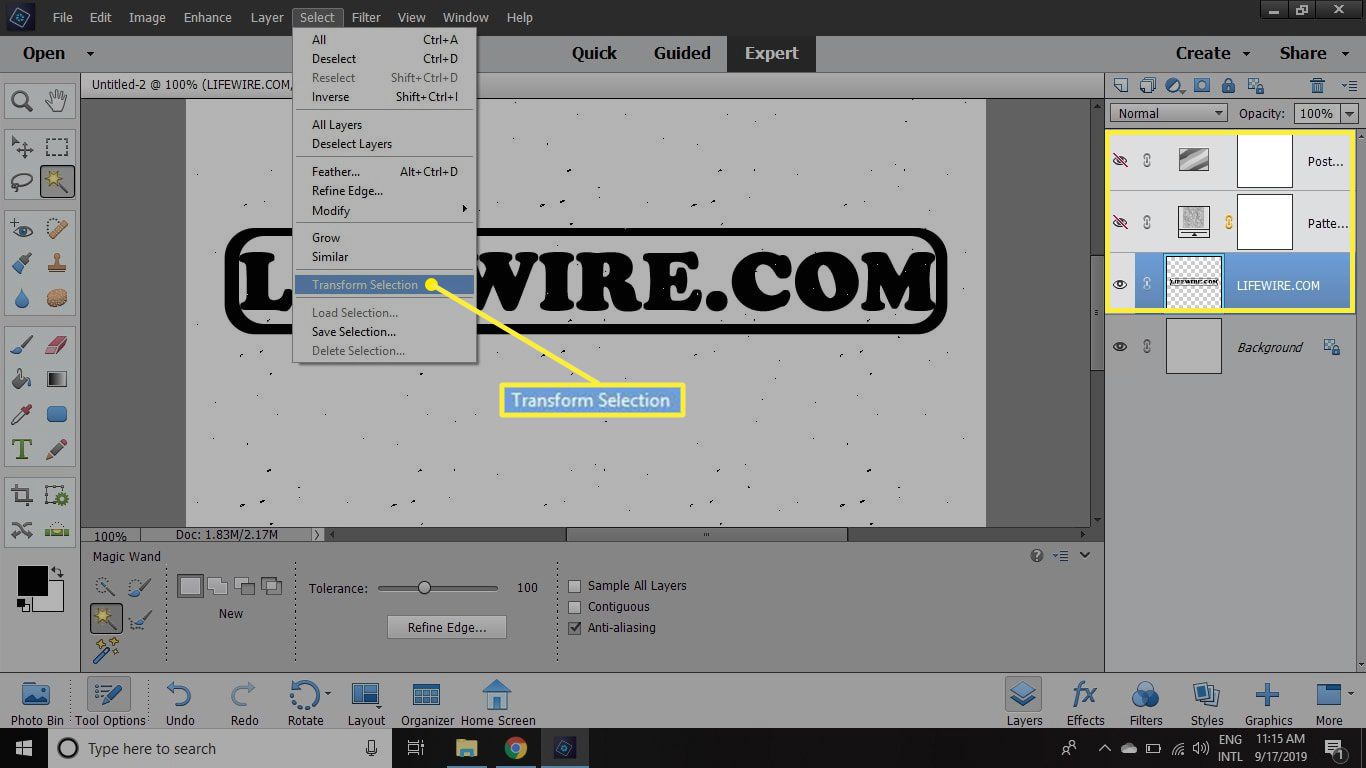This screenshot has width=1366, height=768.
Task: Select the Blur tool droplet icon
Action: click(22, 298)
